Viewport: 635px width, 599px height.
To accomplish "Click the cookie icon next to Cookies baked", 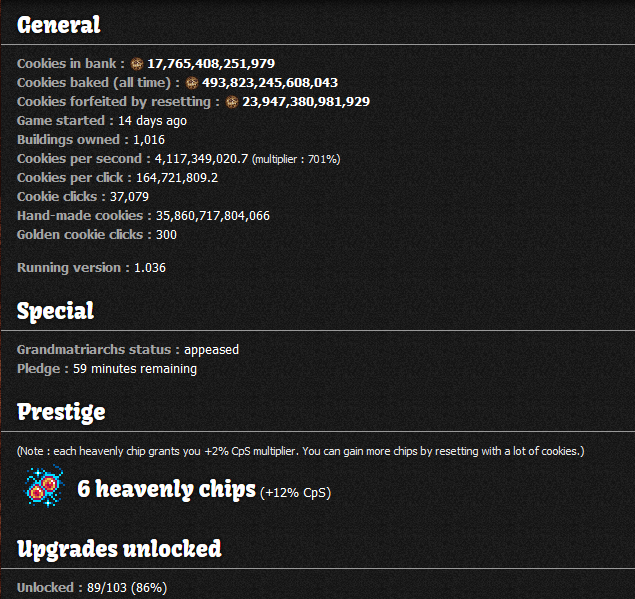I will 192,83.
